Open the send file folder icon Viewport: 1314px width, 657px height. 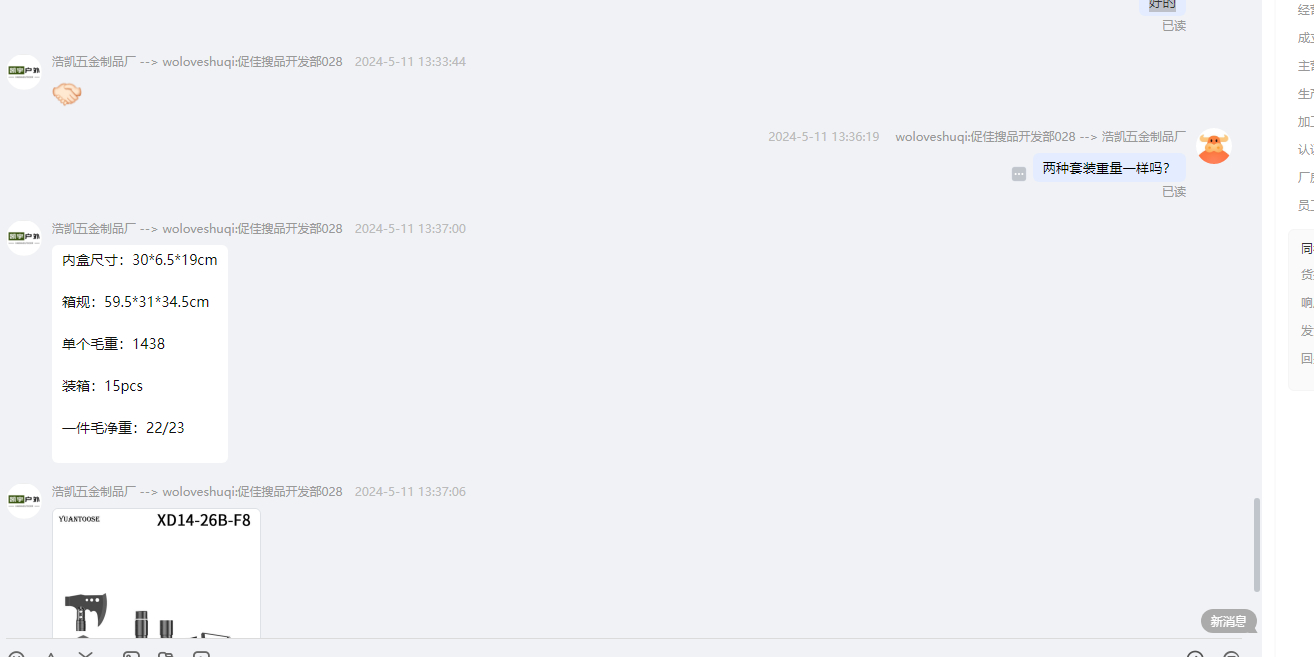click(166, 655)
